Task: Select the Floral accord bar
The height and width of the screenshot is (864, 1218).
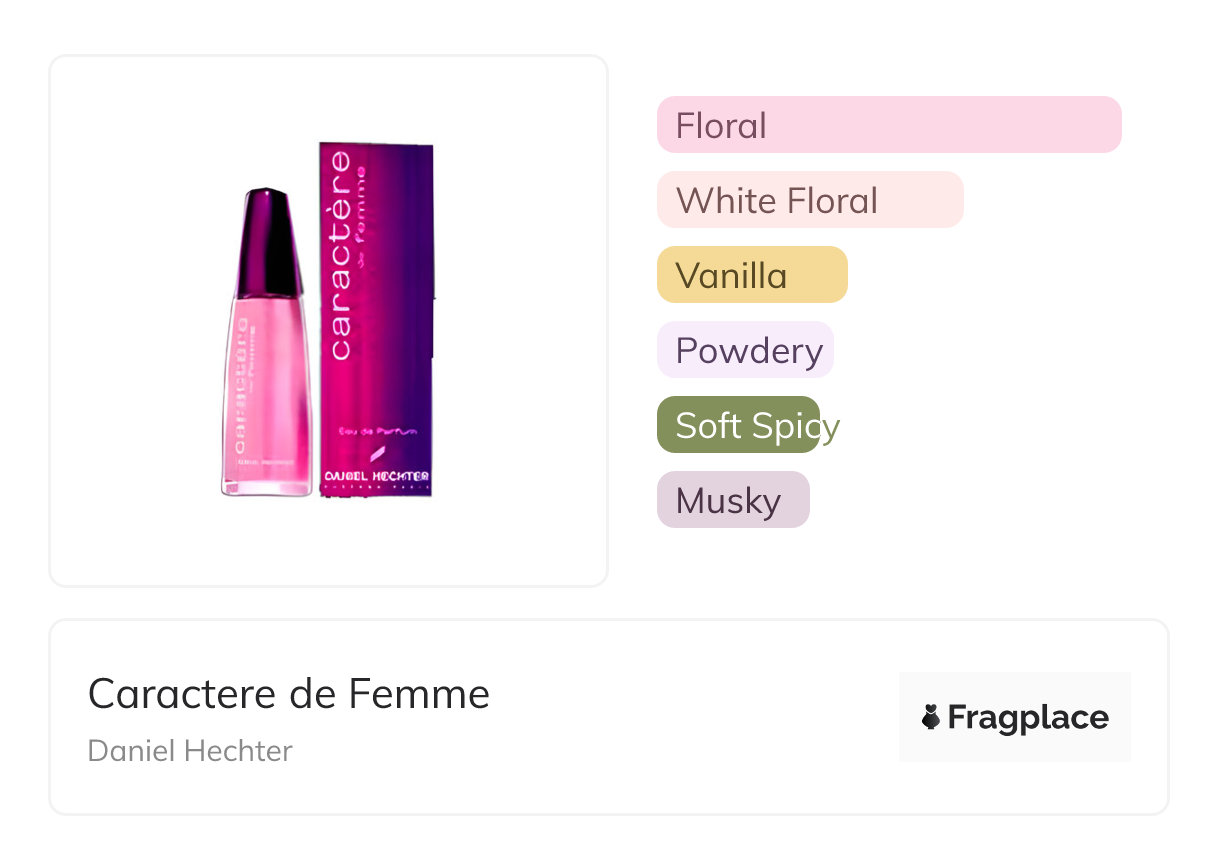Action: [888, 125]
